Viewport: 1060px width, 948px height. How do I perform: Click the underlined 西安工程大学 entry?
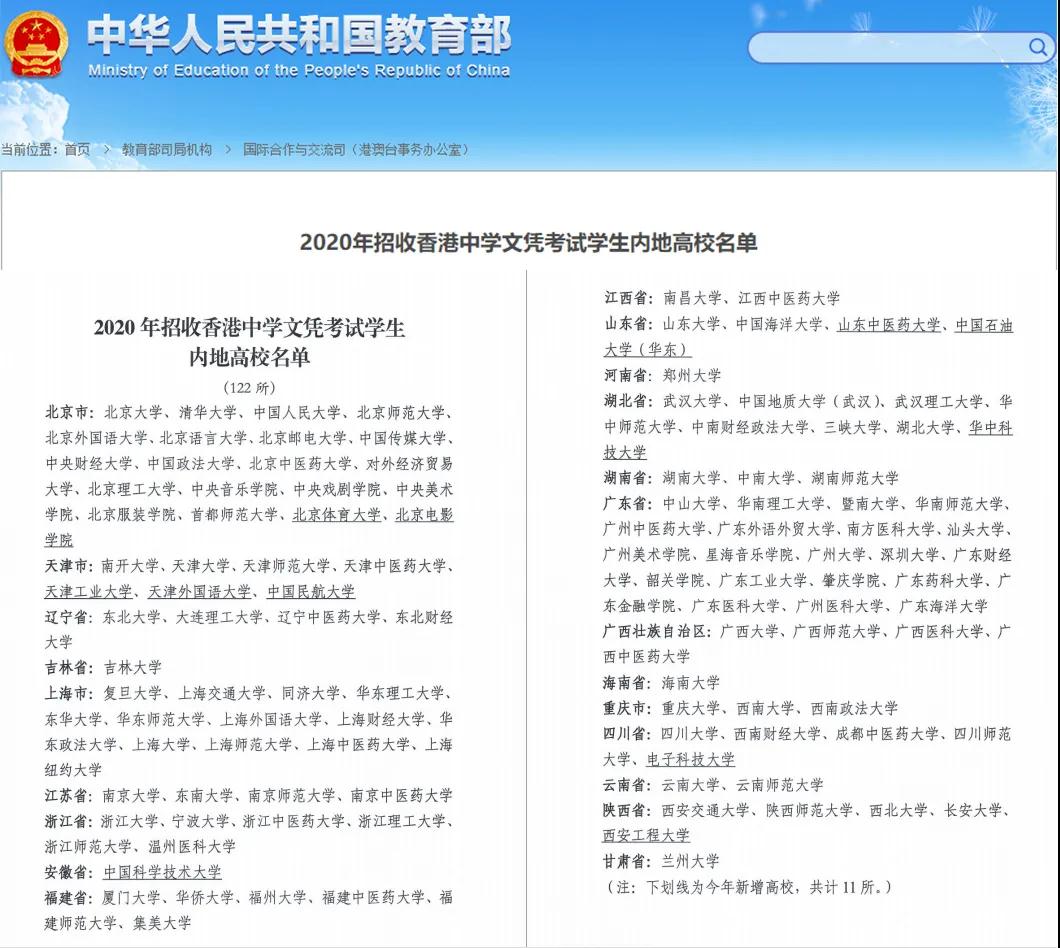coord(646,836)
